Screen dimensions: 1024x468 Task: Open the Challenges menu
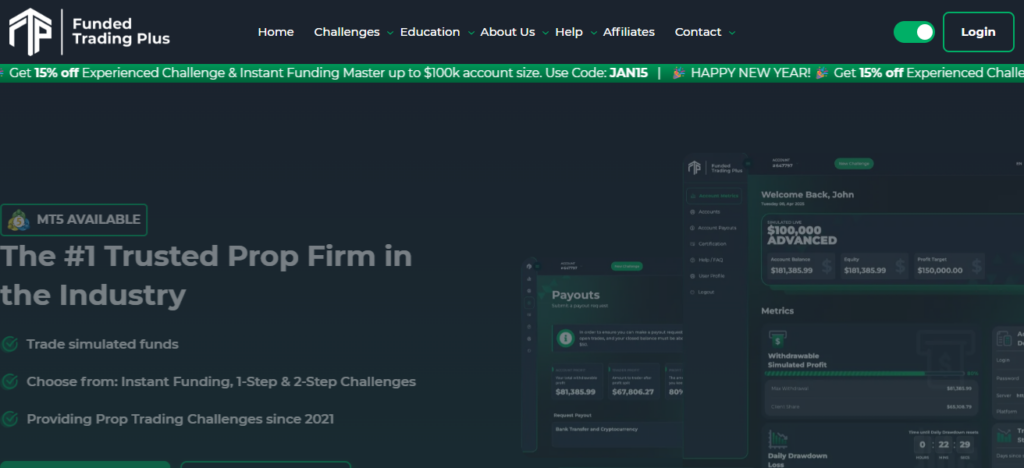point(347,32)
